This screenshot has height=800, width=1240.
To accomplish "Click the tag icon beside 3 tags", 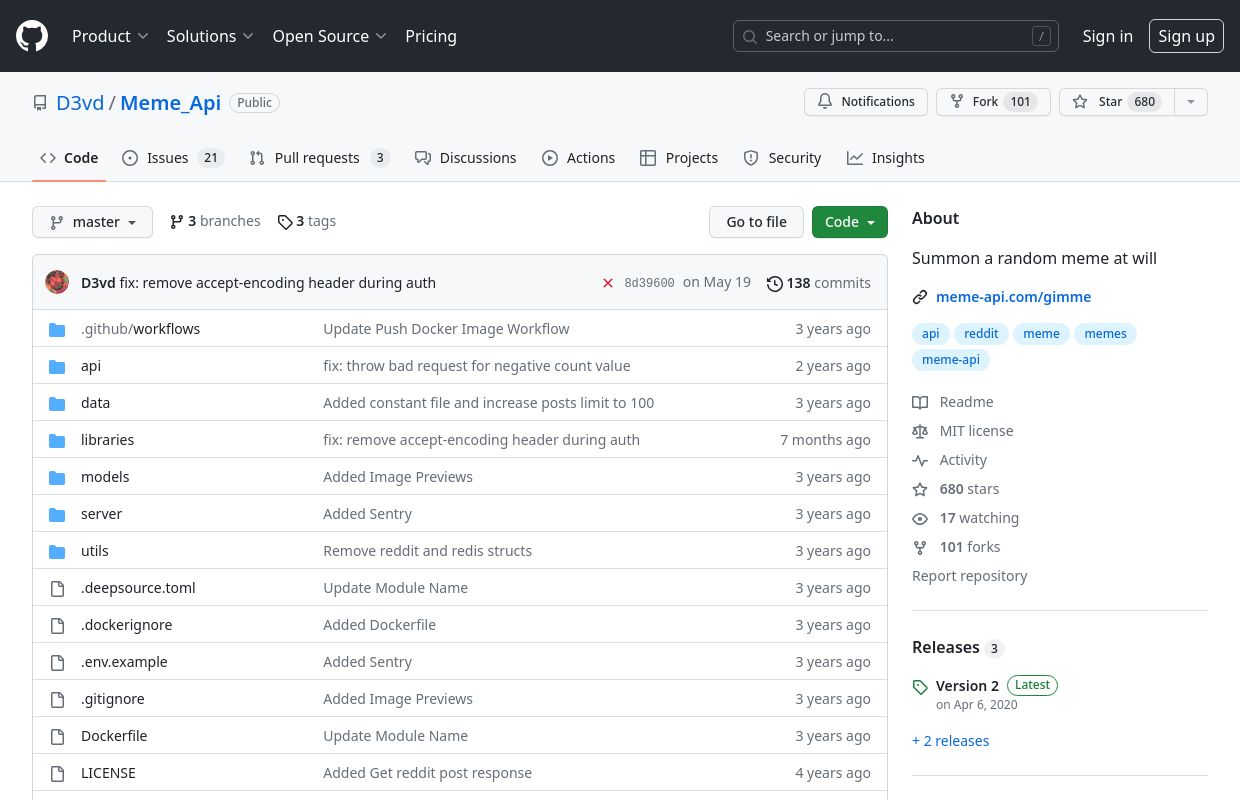I will tap(285, 222).
